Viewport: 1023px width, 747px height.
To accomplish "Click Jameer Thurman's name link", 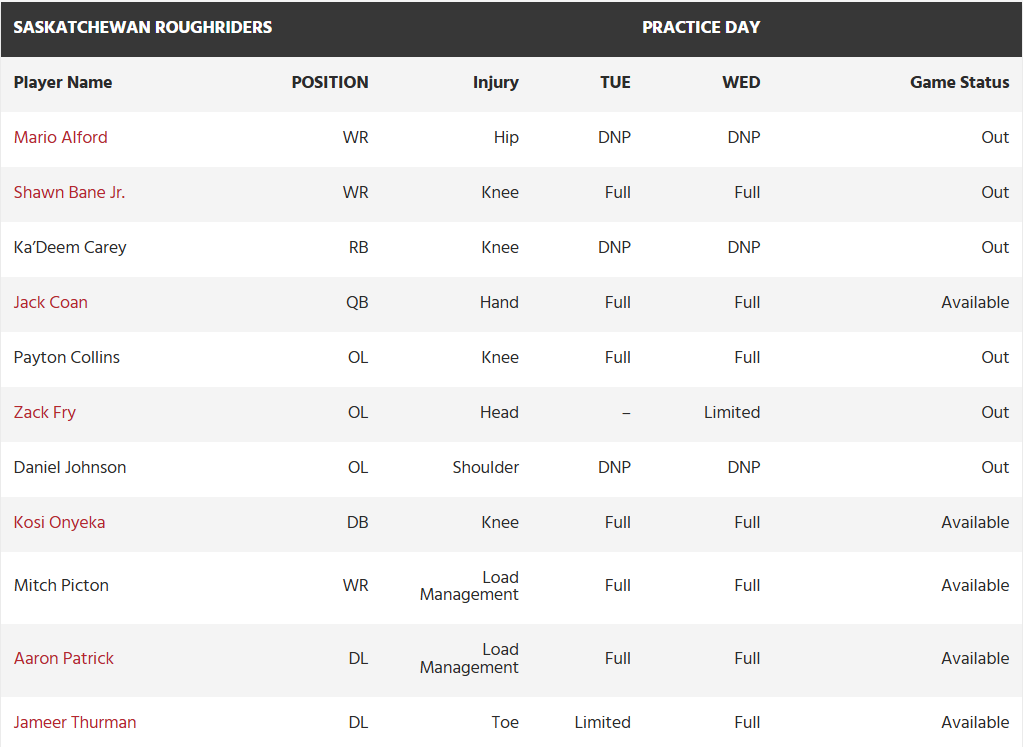I will coord(75,722).
